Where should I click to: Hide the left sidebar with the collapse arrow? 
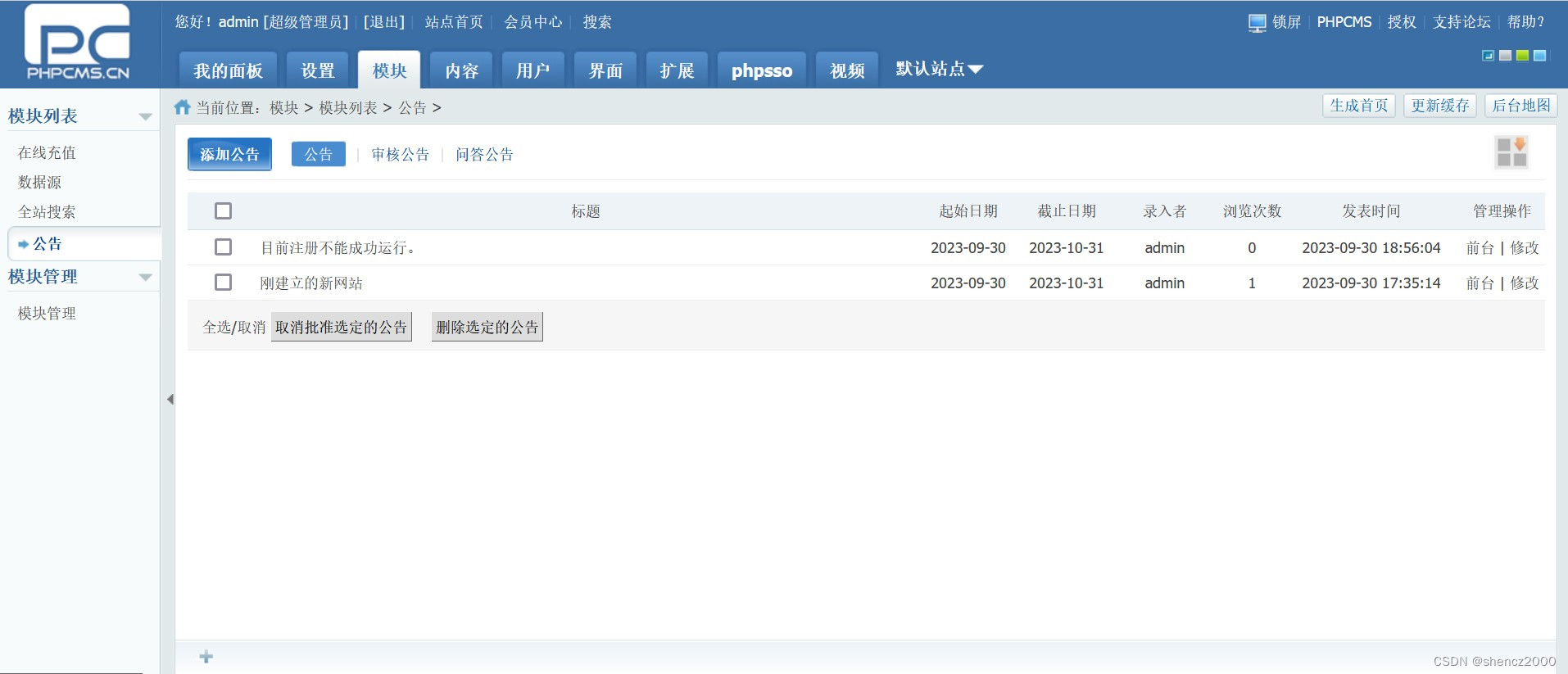(x=170, y=400)
